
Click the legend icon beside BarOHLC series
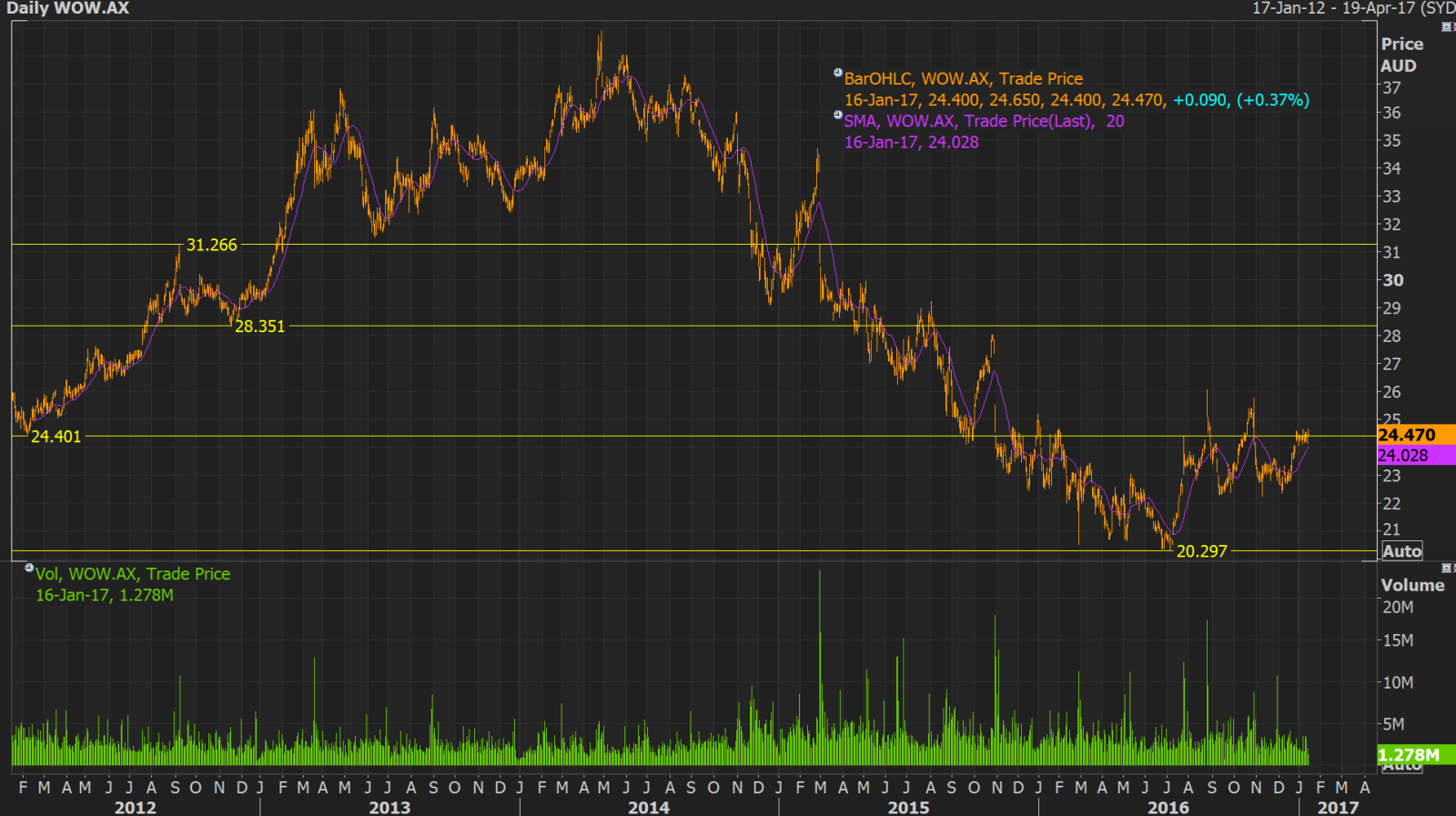(x=838, y=73)
